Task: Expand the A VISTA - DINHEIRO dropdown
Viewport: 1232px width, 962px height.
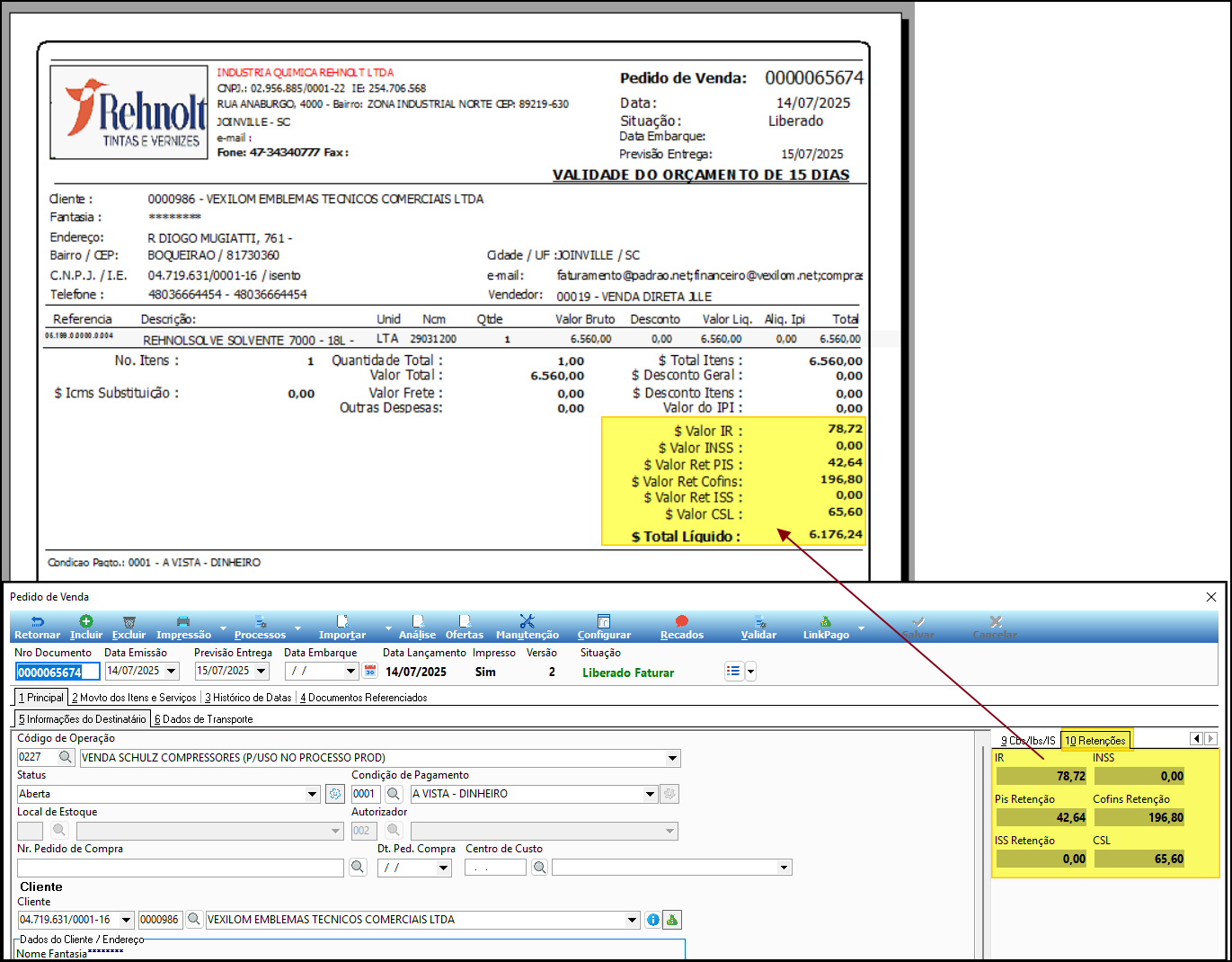Action: click(x=650, y=795)
